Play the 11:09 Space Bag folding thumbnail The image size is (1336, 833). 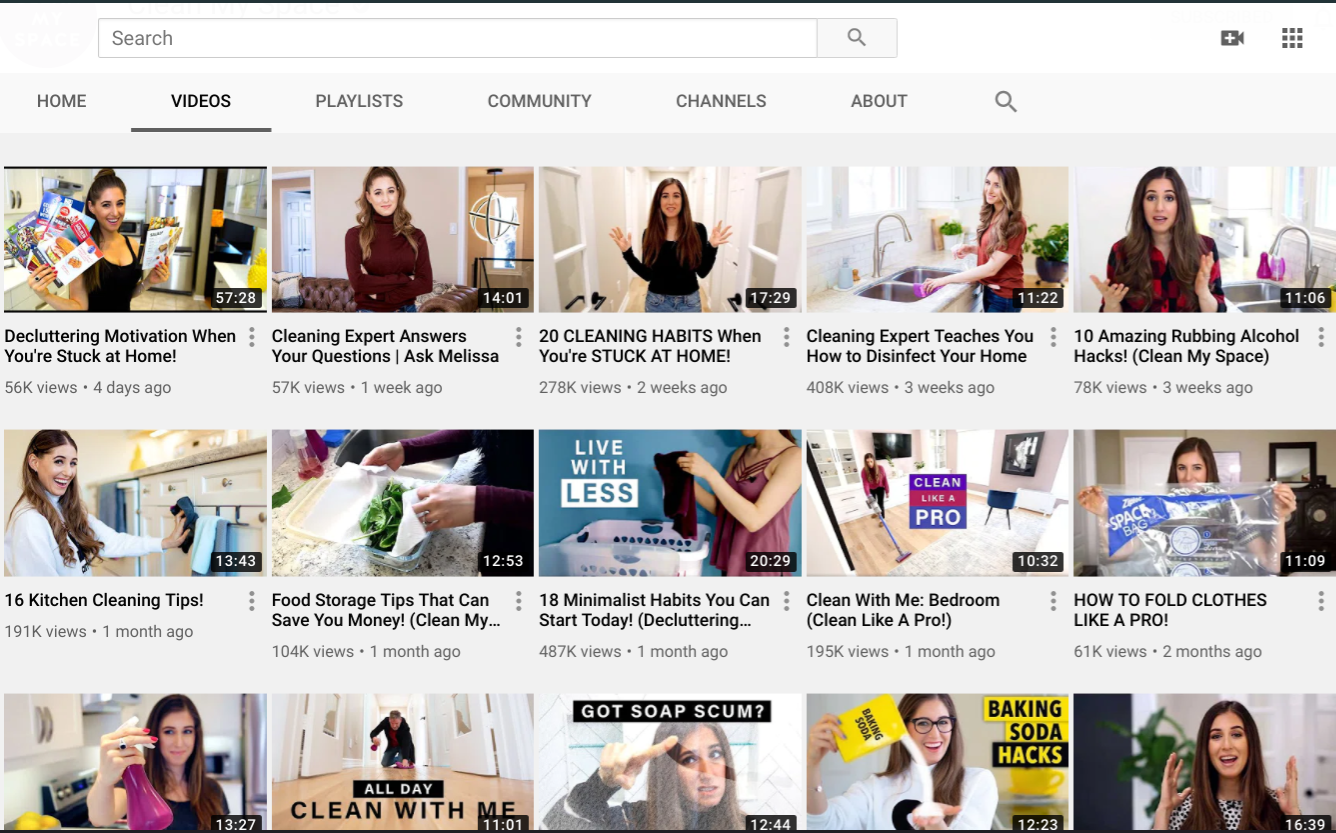click(1205, 503)
